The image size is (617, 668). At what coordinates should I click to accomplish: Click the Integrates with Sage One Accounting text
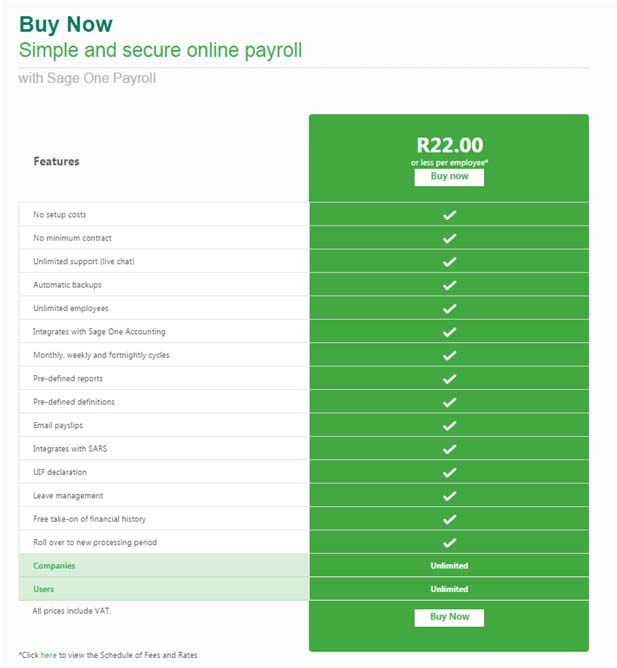tap(99, 331)
